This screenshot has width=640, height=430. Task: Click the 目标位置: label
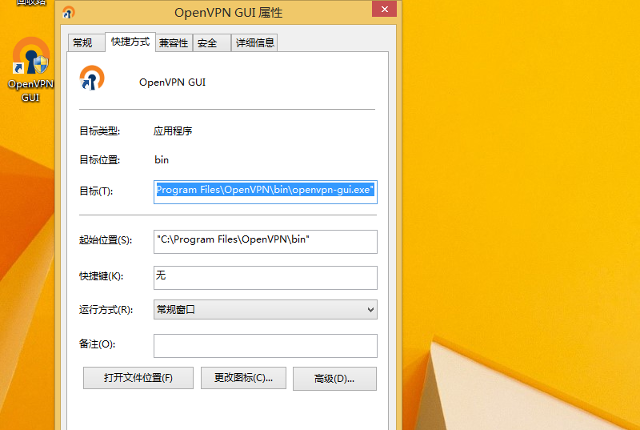pyautogui.click(x=100, y=160)
